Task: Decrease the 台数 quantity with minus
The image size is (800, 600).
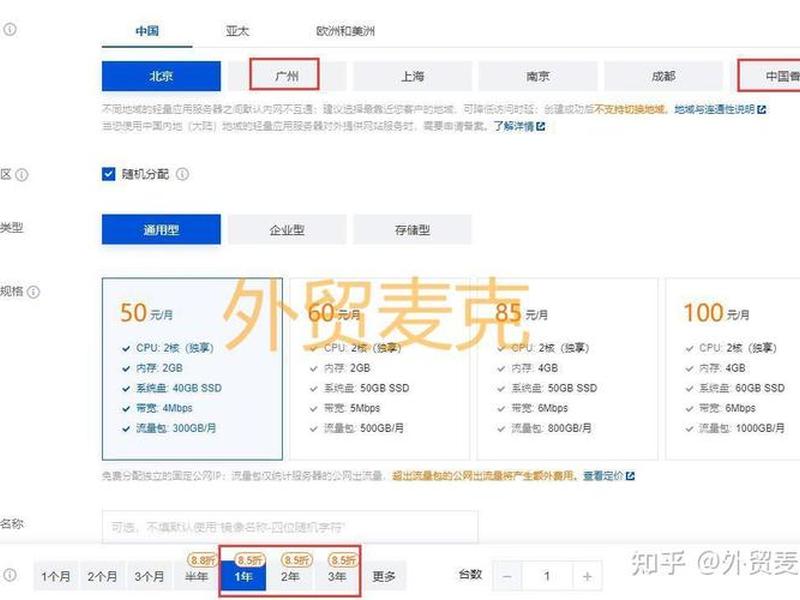Action: pyautogui.click(x=507, y=577)
